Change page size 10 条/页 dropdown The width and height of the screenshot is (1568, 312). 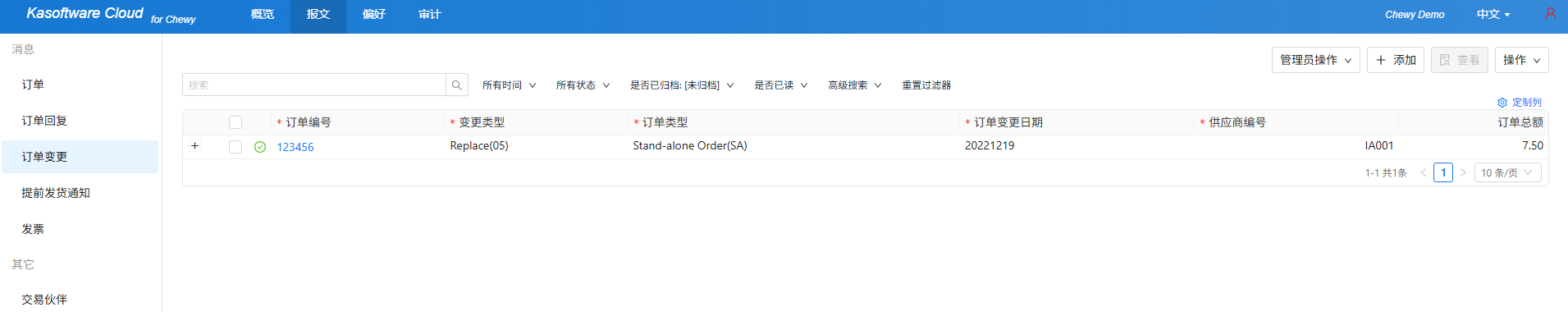(x=1508, y=172)
